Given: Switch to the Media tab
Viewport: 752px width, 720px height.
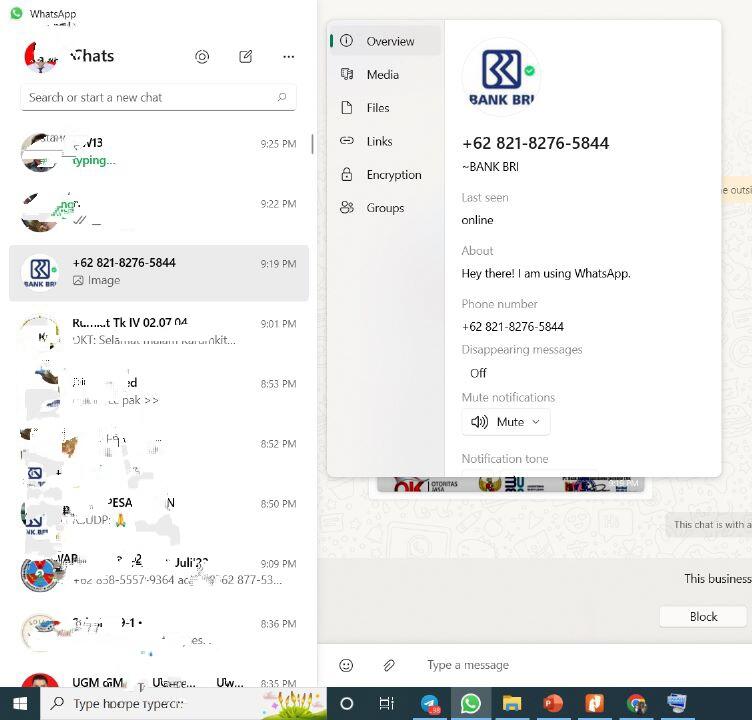Looking at the screenshot, I should point(384,74).
